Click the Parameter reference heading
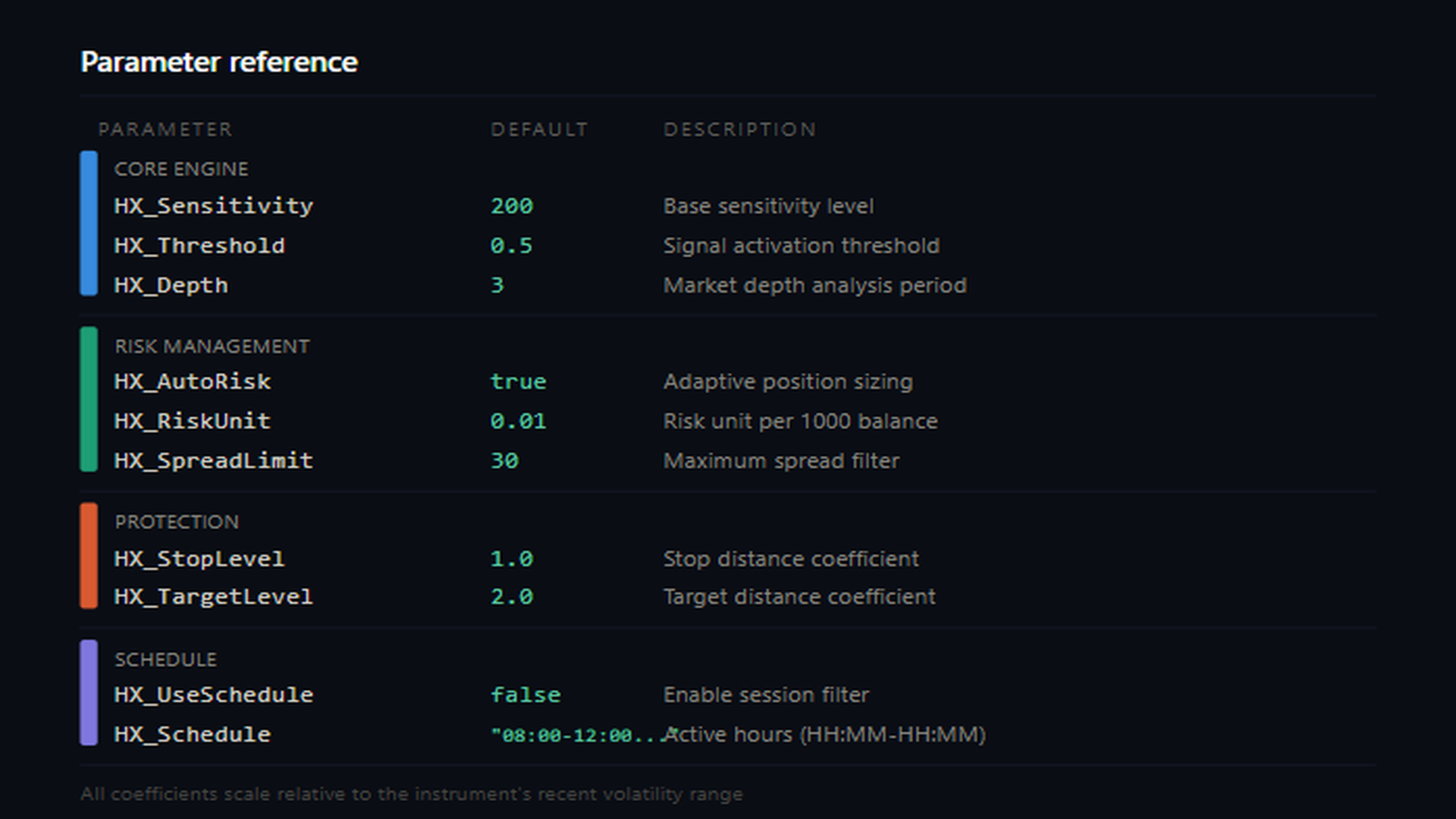The width and height of the screenshot is (1456, 819). tap(218, 62)
